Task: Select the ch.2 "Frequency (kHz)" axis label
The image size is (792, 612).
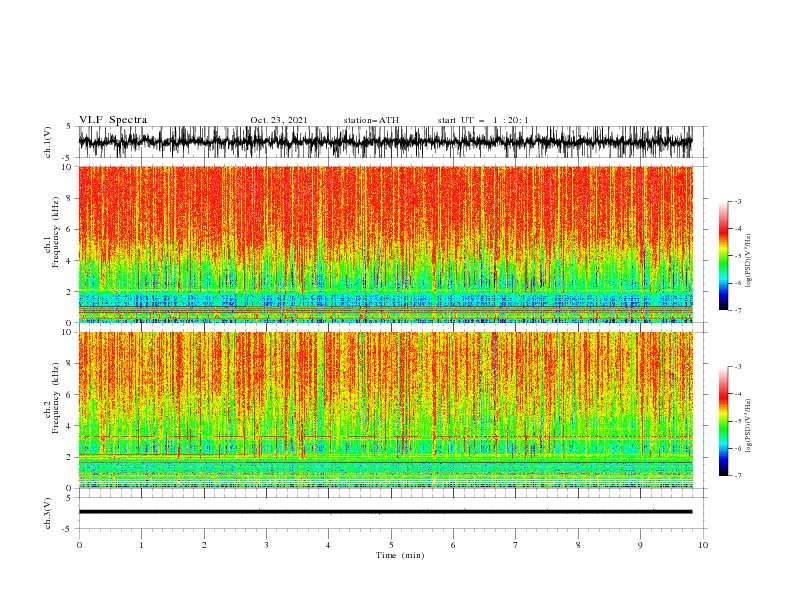Action: click(x=56, y=397)
